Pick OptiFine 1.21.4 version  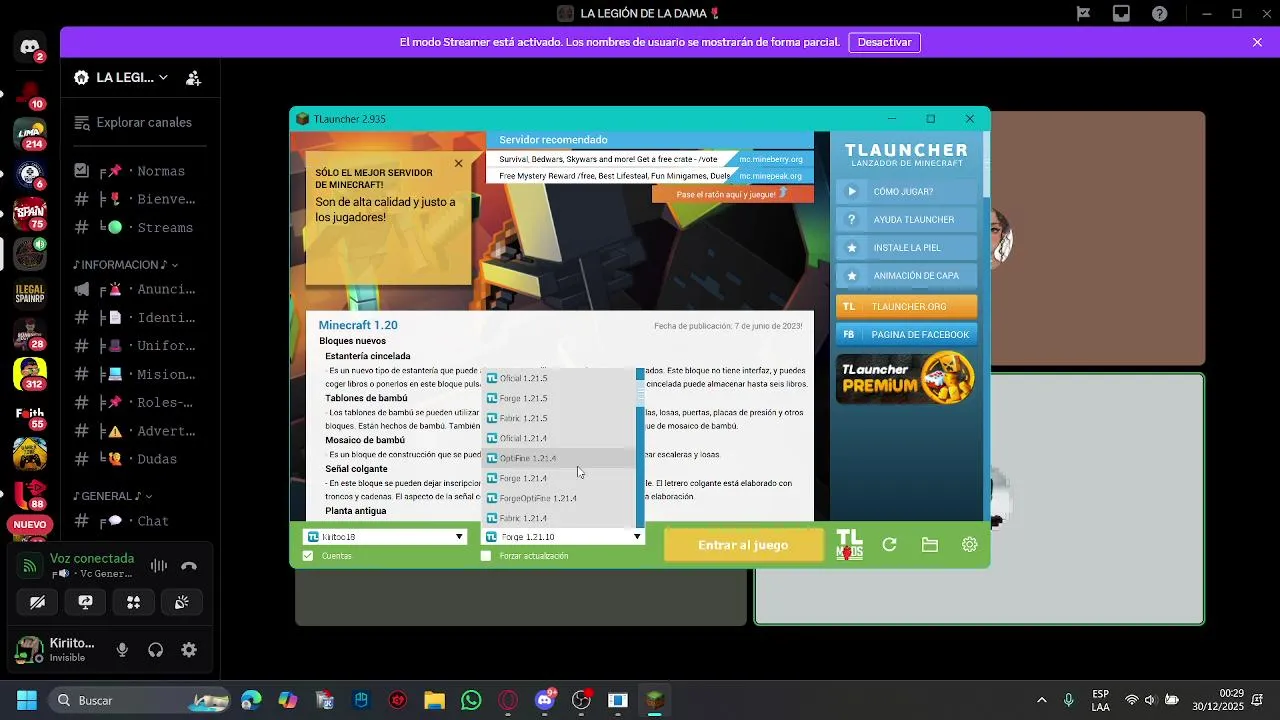[x=559, y=458]
